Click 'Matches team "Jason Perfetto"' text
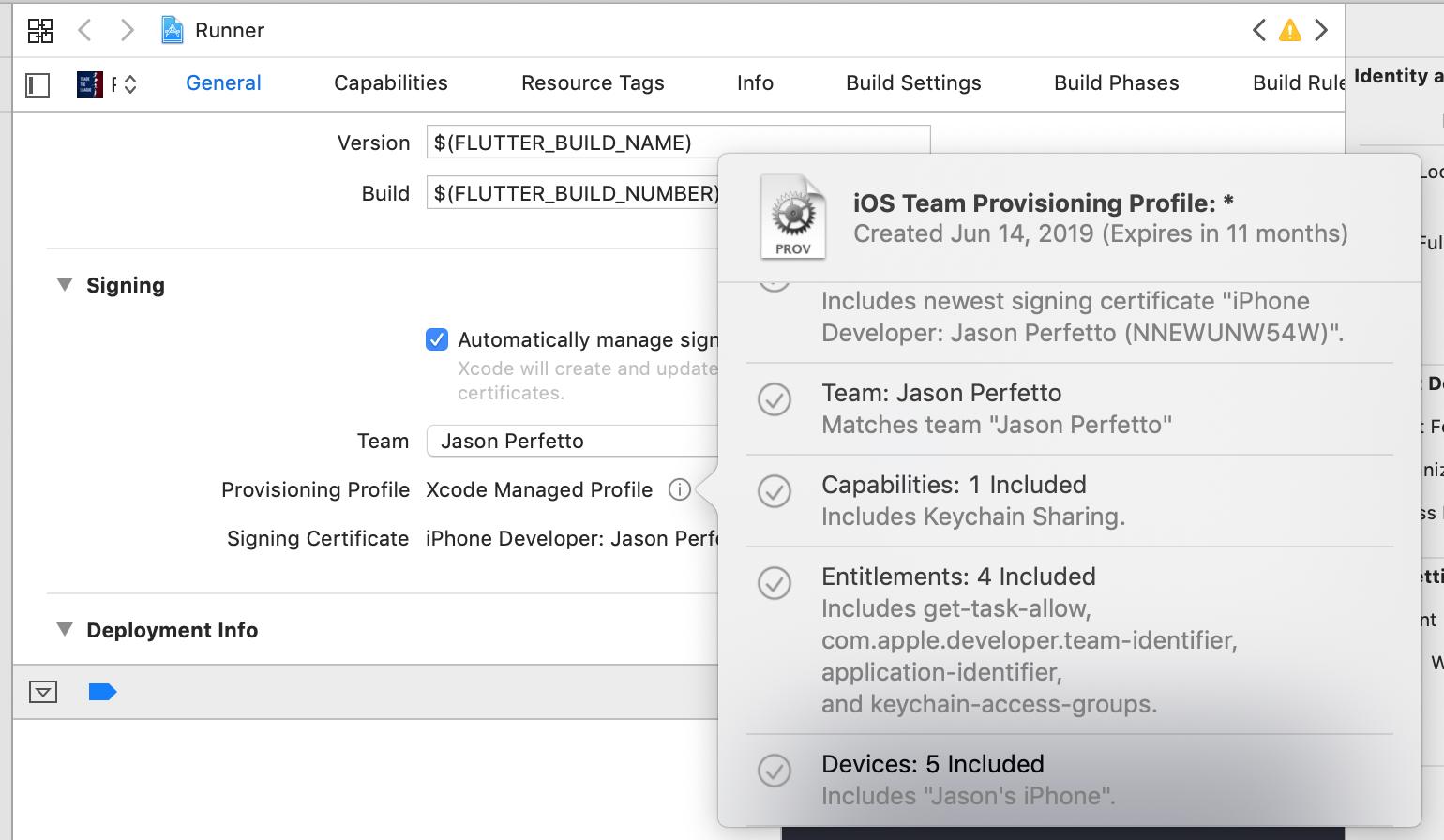Screen dimensions: 1444x840 point(997,425)
